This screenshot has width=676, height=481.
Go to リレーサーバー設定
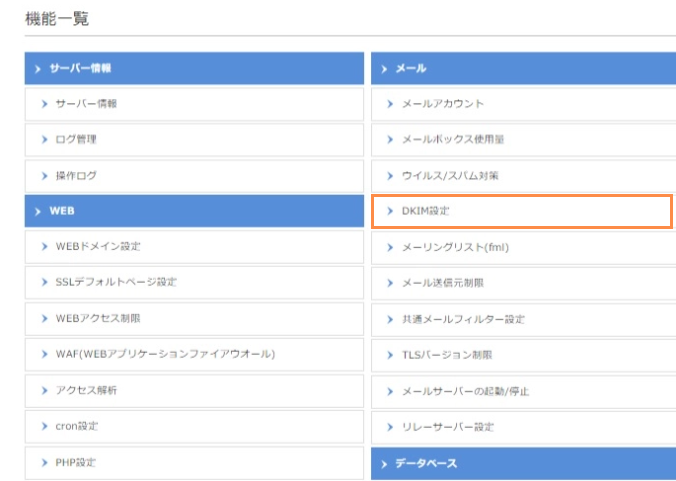click(x=523, y=428)
